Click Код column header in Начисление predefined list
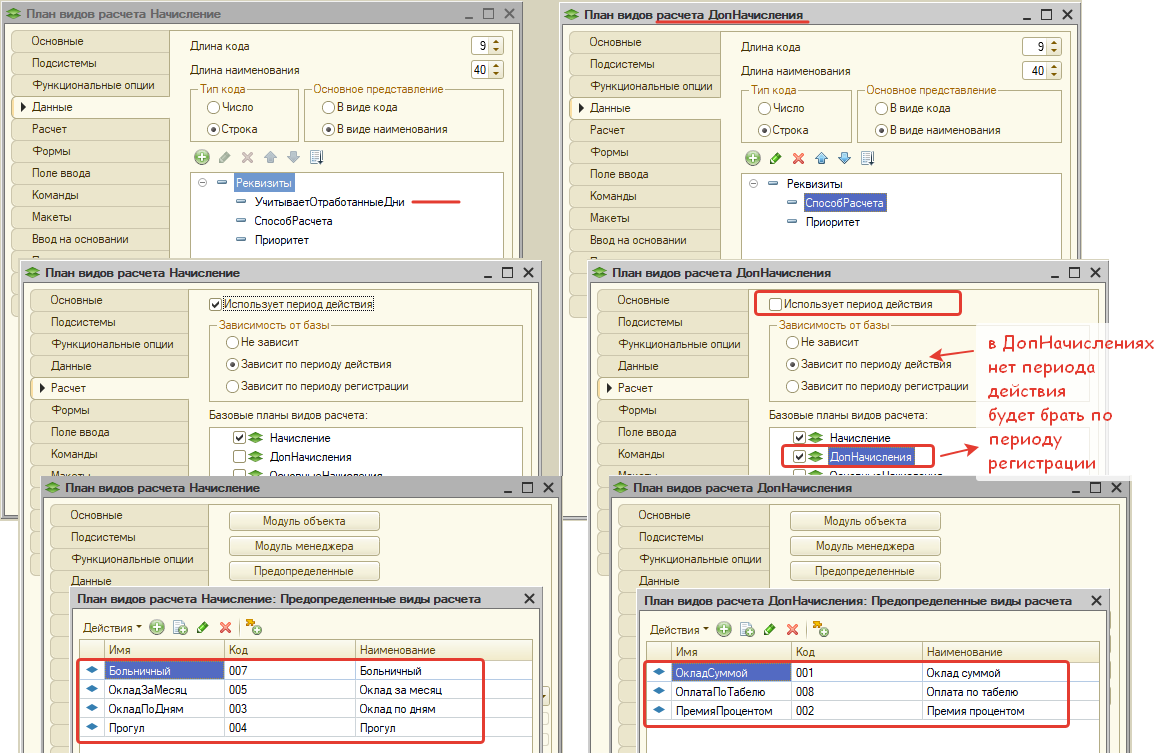This screenshot has height=753, width=1167. pyautogui.click(x=290, y=650)
